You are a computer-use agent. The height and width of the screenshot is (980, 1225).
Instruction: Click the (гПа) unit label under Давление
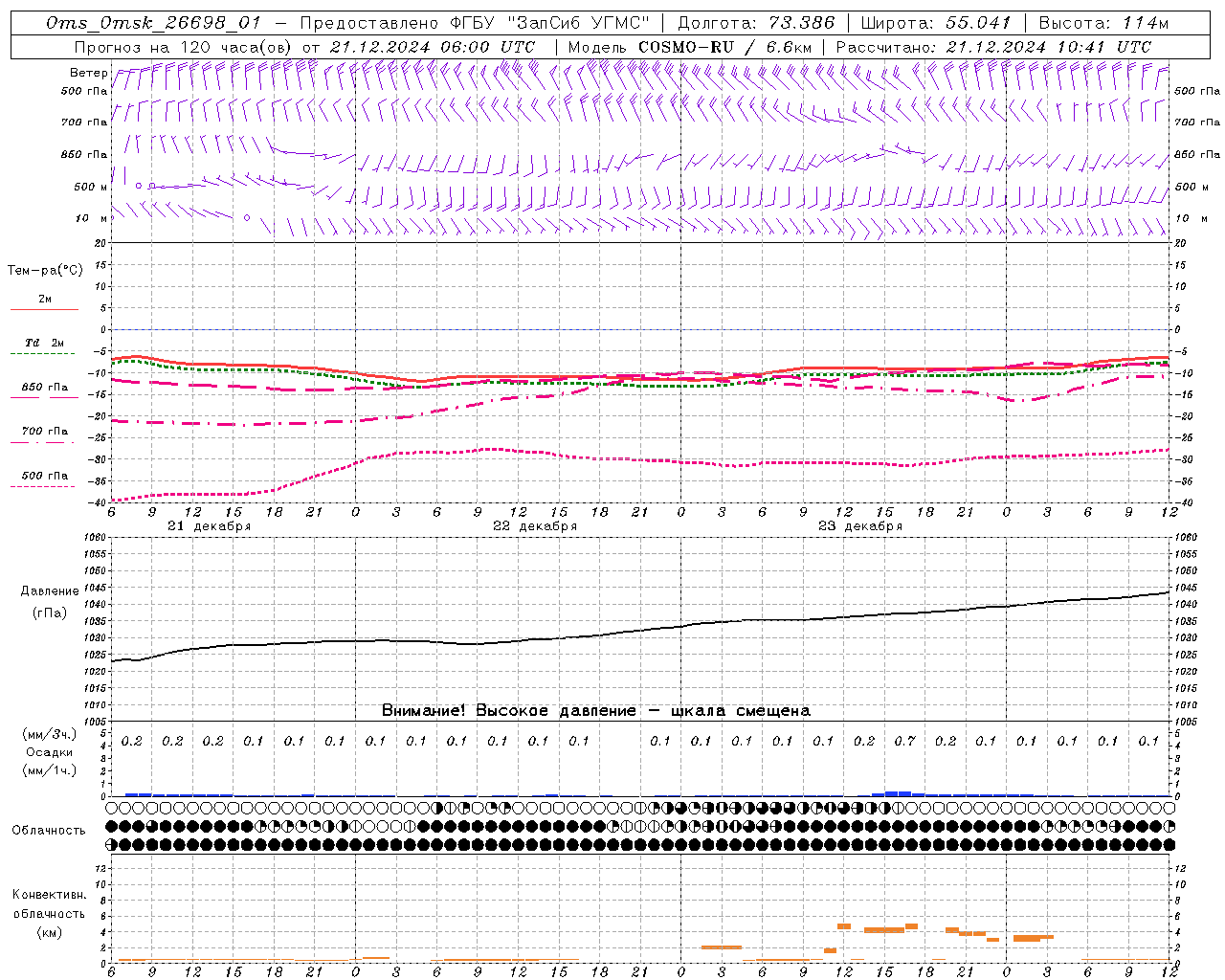tap(50, 612)
